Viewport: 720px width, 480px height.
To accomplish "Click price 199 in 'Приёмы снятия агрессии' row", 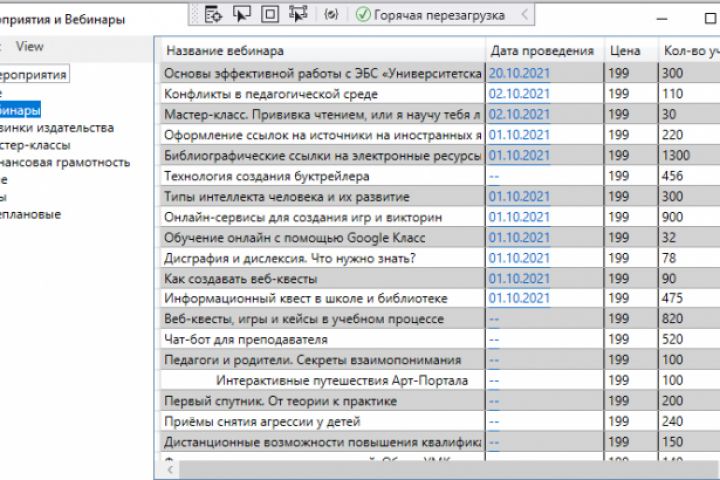I will pos(619,421).
